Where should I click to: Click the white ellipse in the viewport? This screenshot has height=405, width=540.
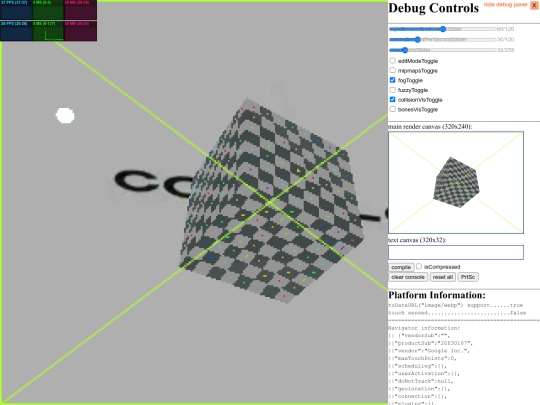[x=65, y=115]
